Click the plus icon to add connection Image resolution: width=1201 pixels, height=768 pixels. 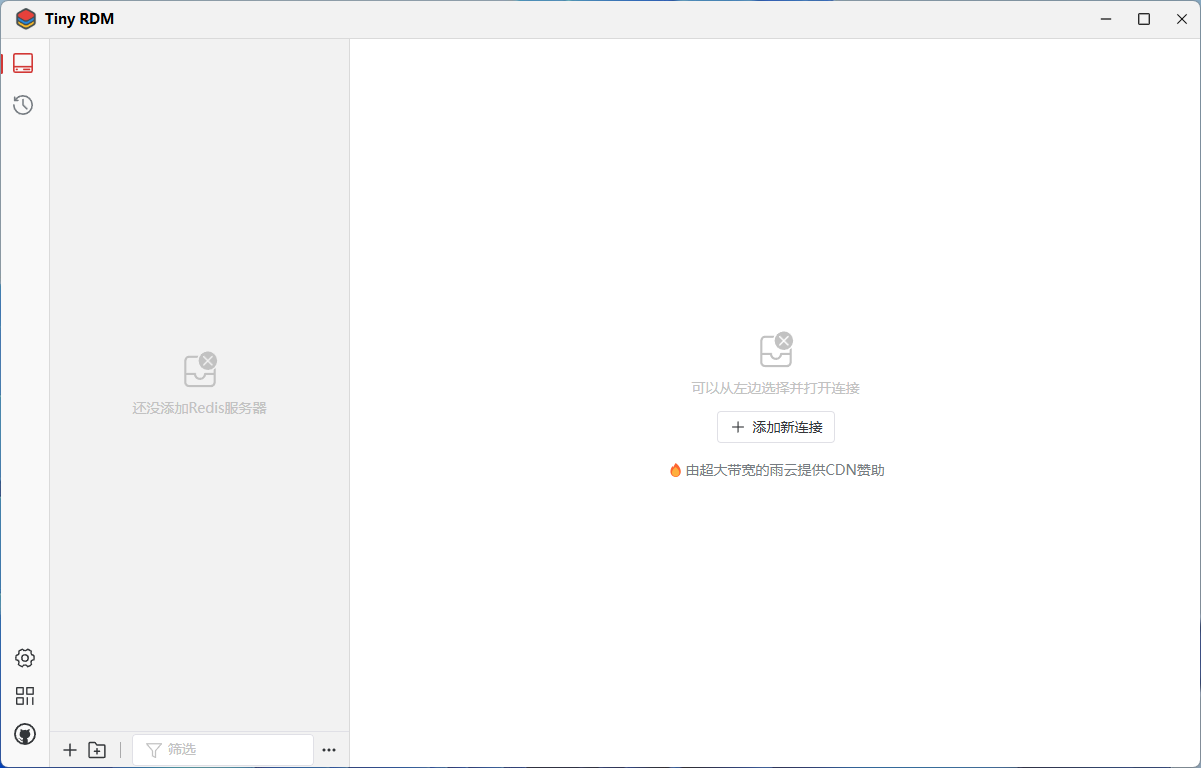[x=70, y=750]
